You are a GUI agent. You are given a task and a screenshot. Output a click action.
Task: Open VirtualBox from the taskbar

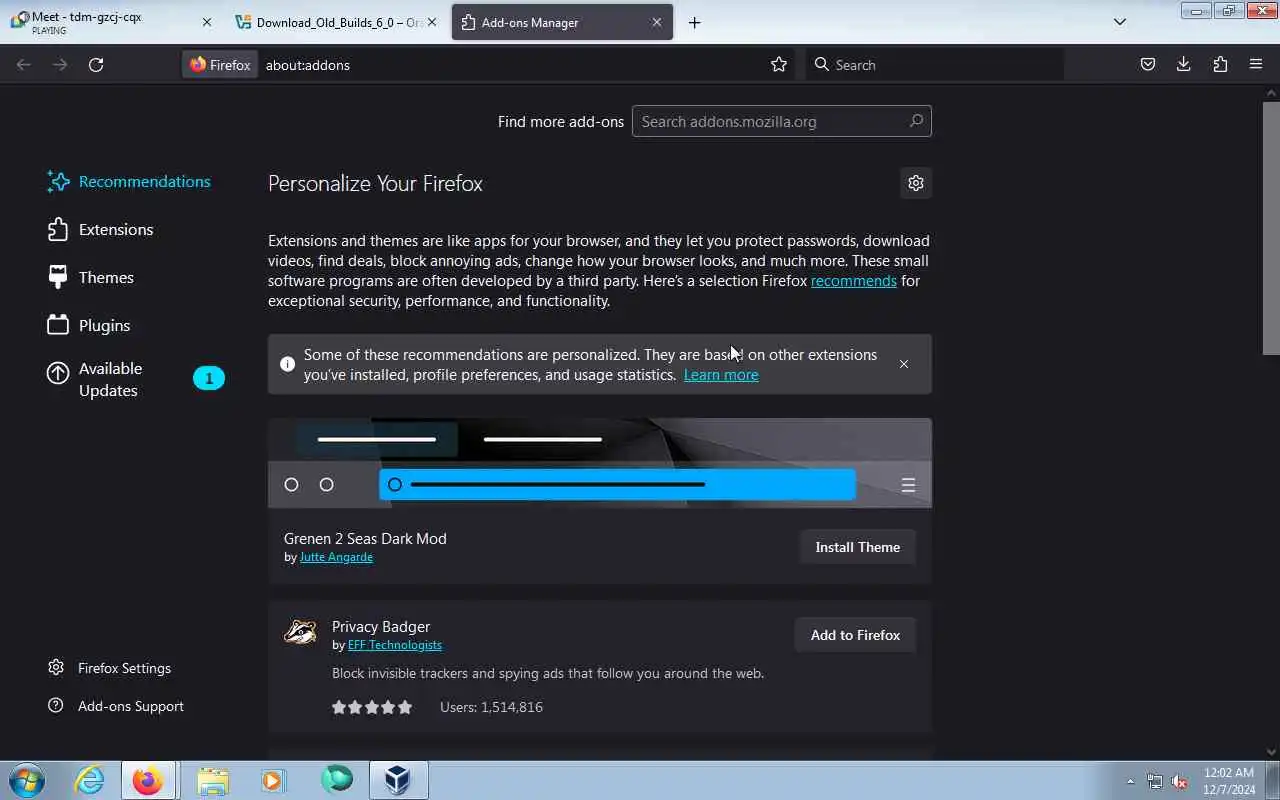398,780
